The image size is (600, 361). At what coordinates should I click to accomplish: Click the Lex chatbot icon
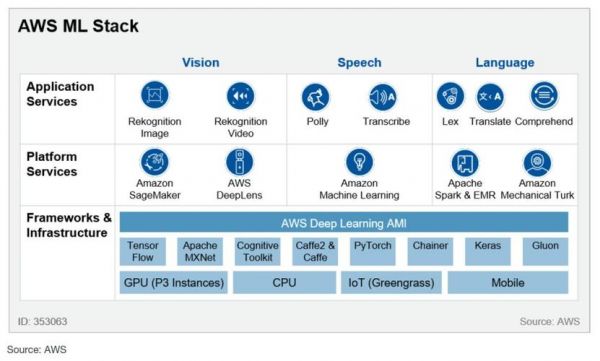(x=450, y=96)
